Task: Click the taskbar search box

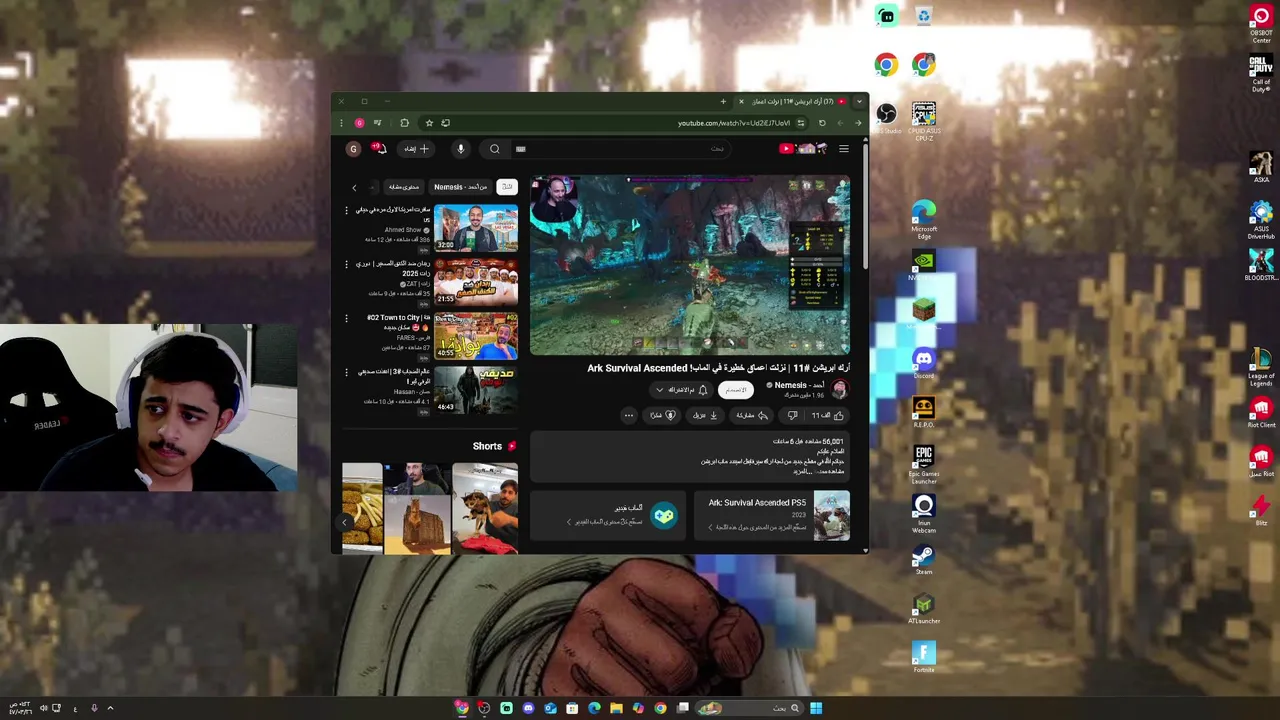Action: pos(750,708)
